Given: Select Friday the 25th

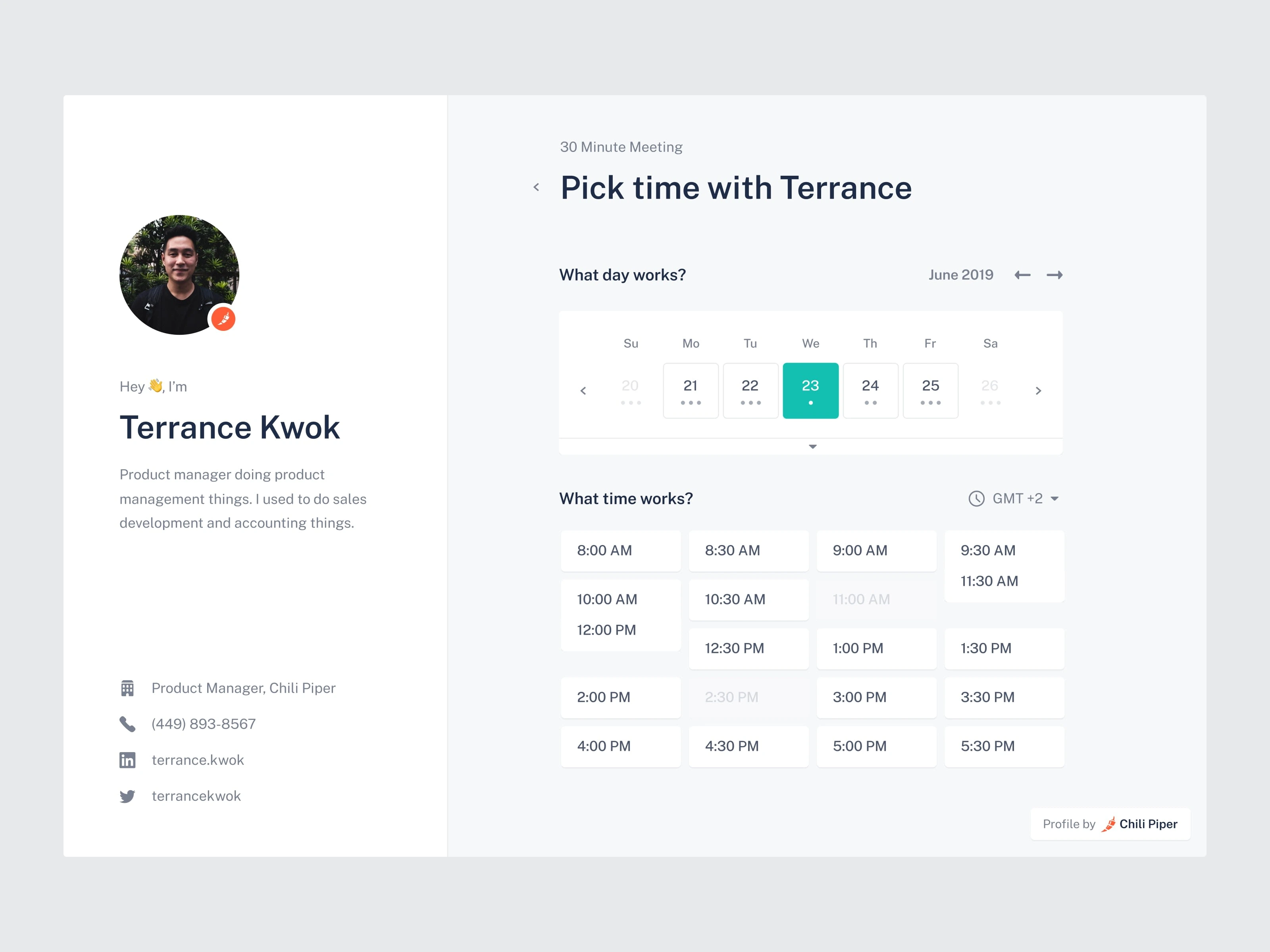Looking at the screenshot, I should (931, 391).
